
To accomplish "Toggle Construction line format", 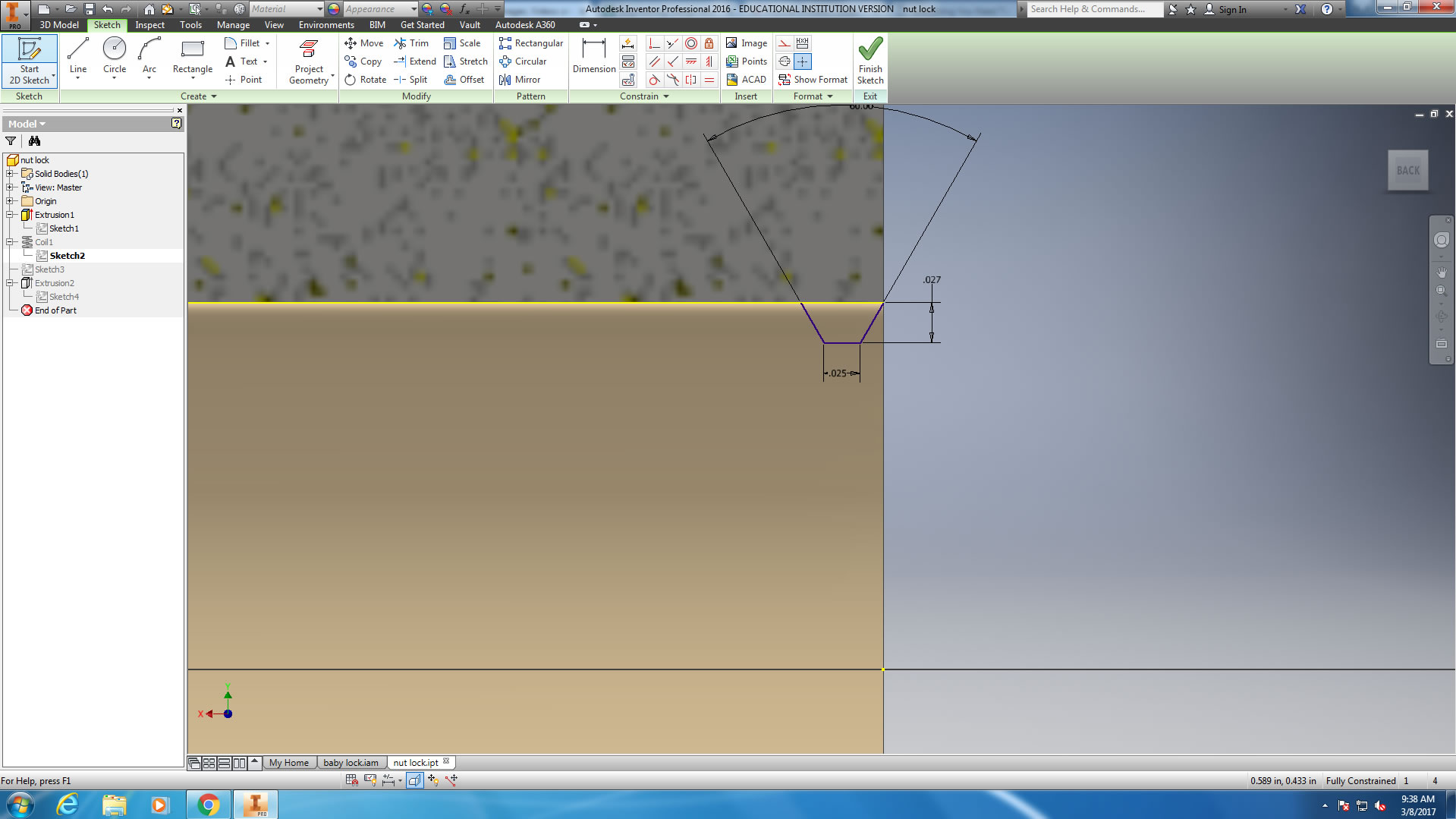I will click(x=785, y=43).
